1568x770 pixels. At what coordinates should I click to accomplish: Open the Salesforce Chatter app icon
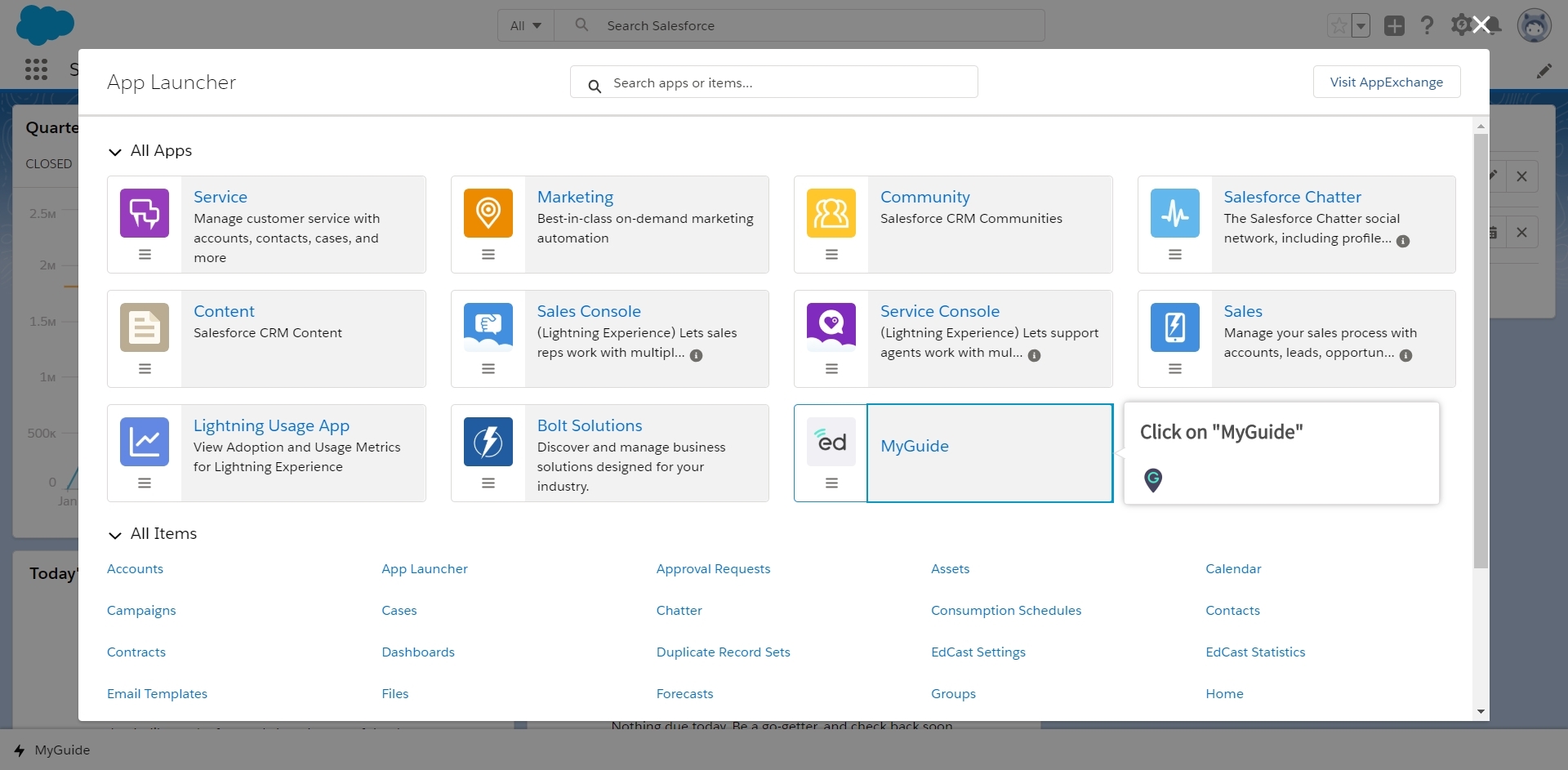pyautogui.click(x=1175, y=213)
